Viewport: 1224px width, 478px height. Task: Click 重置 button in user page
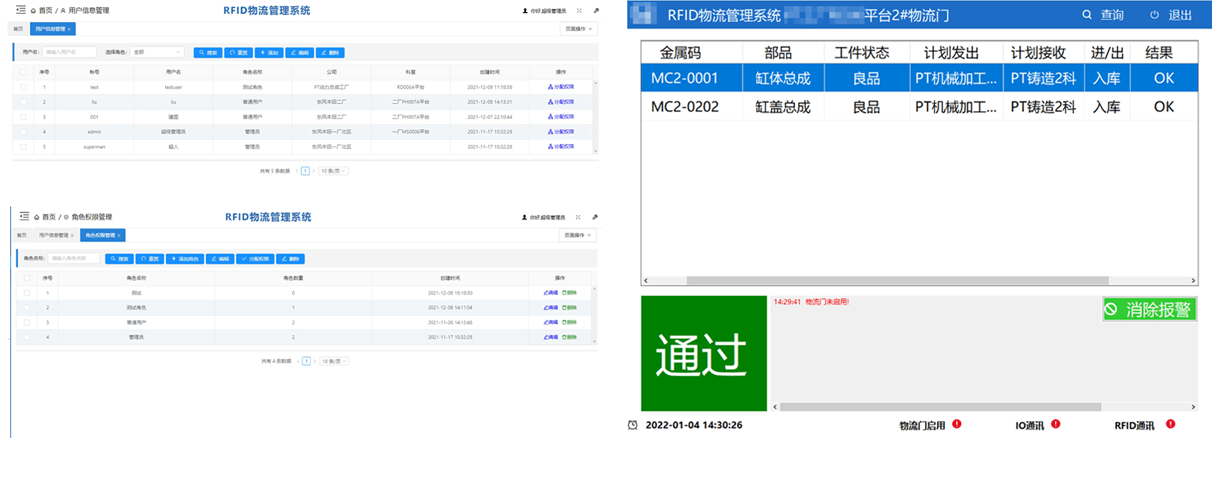click(239, 52)
